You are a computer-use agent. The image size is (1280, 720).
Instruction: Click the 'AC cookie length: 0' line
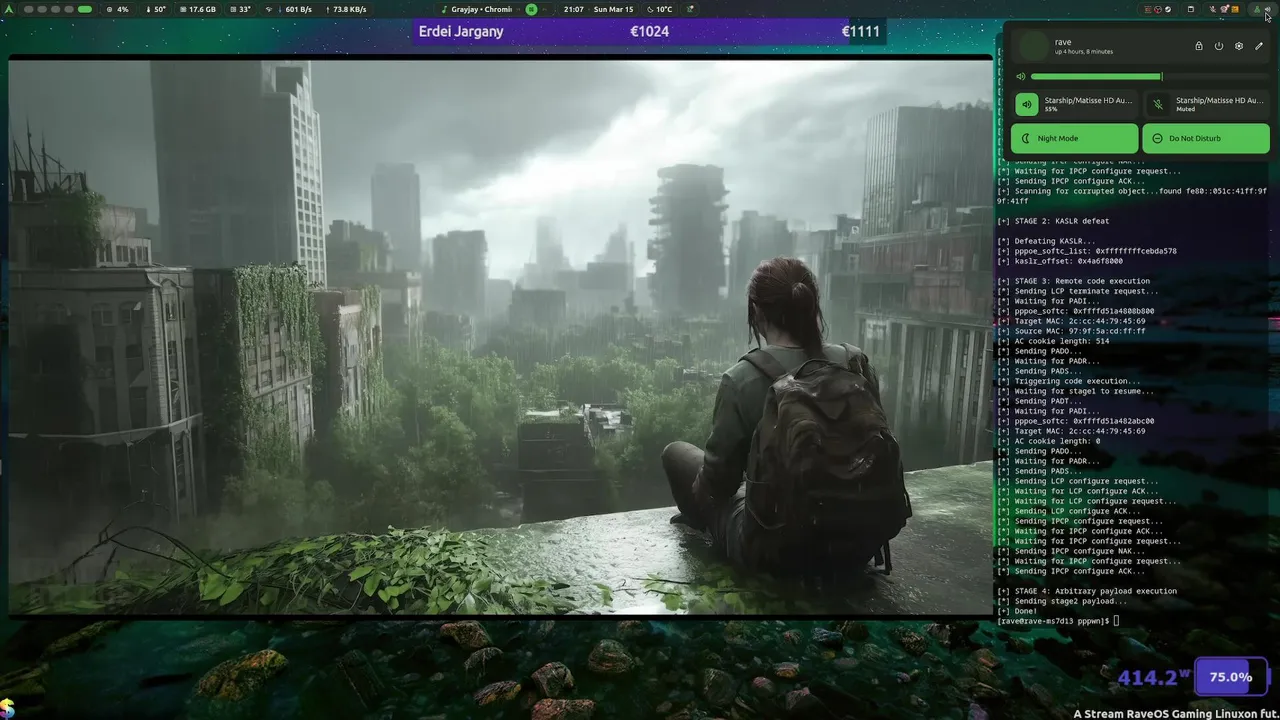1048,441
